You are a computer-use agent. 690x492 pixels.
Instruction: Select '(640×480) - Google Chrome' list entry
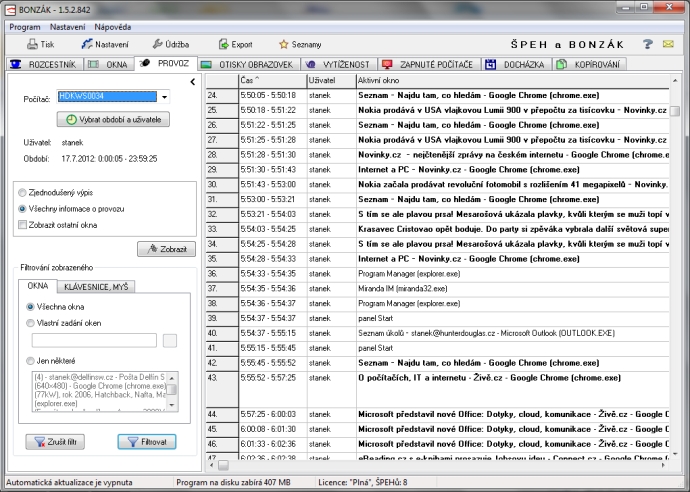click(x=100, y=386)
